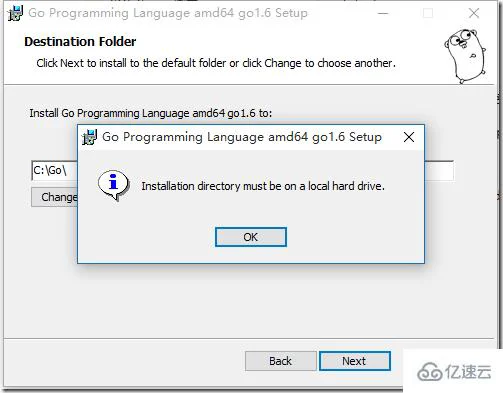Click the Change button
The image size is (503, 393).
click(55, 197)
